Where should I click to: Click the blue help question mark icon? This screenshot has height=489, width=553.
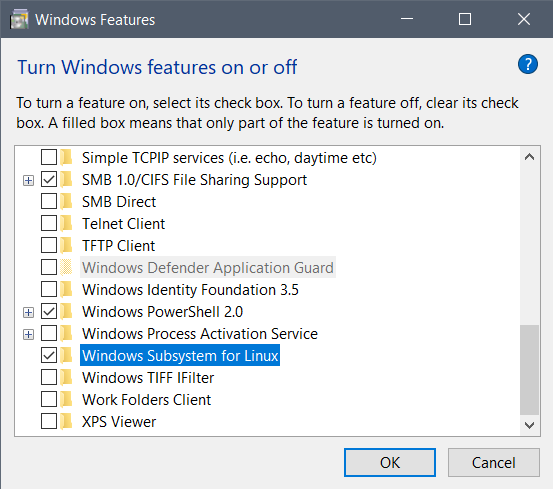528,64
